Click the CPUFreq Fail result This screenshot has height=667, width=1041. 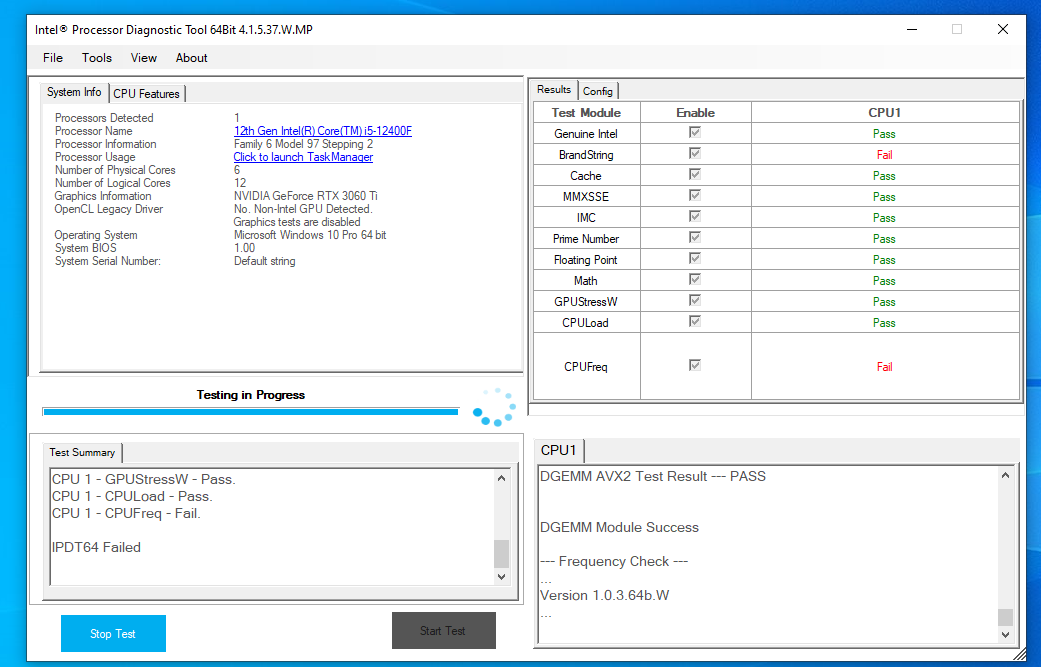tap(884, 366)
